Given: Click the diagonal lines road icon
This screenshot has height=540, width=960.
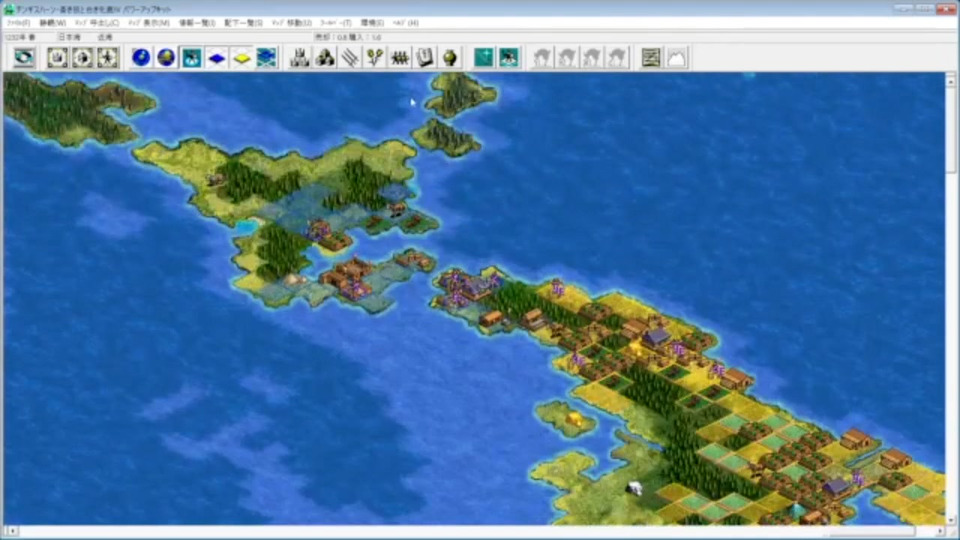Looking at the screenshot, I should point(350,58).
